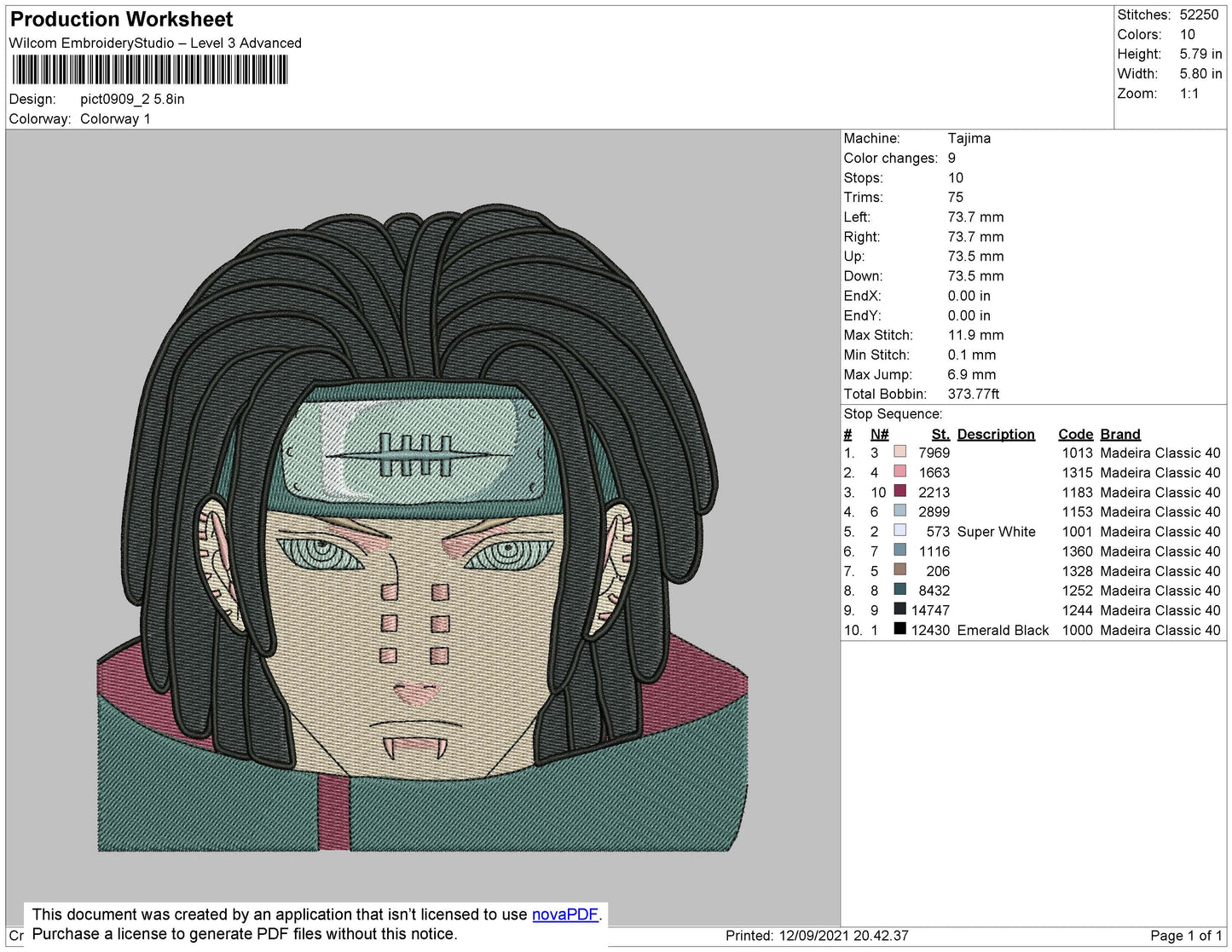Click the EndX value '0.00 in'
The height and width of the screenshot is (952, 1232).
[x=969, y=296]
